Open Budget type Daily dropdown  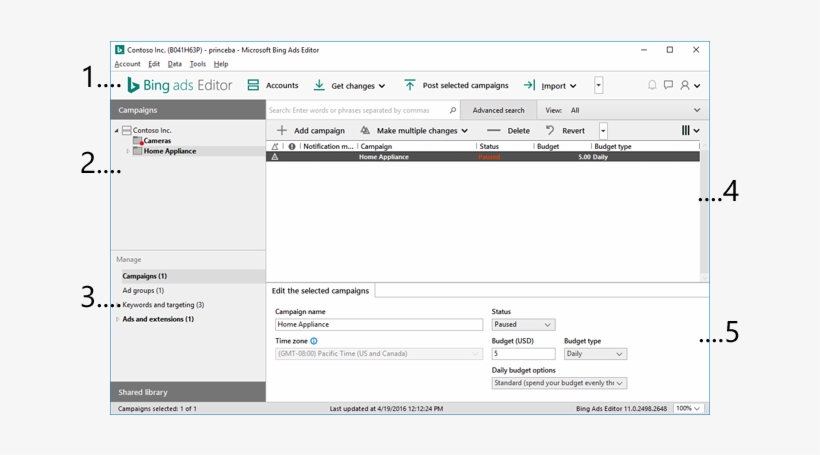[595, 354]
